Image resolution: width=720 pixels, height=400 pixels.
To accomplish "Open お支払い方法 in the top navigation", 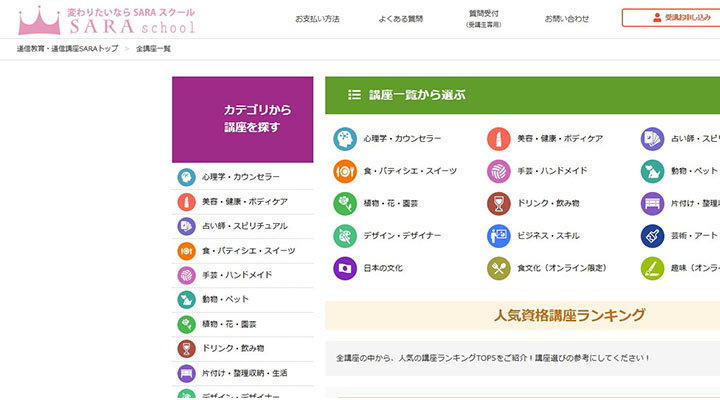I will coord(317,19).
